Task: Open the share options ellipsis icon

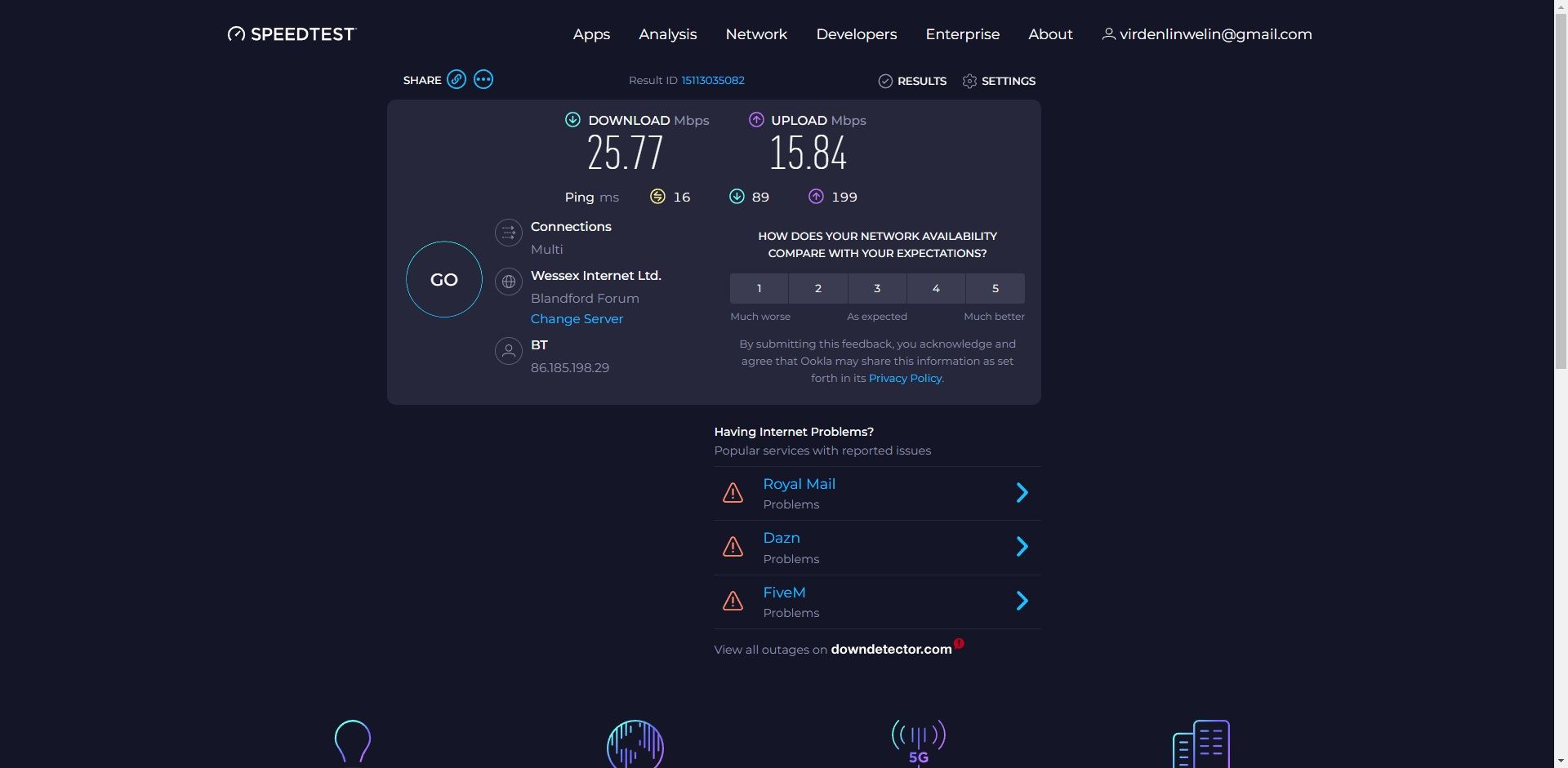Action: [x=483, y=79]
